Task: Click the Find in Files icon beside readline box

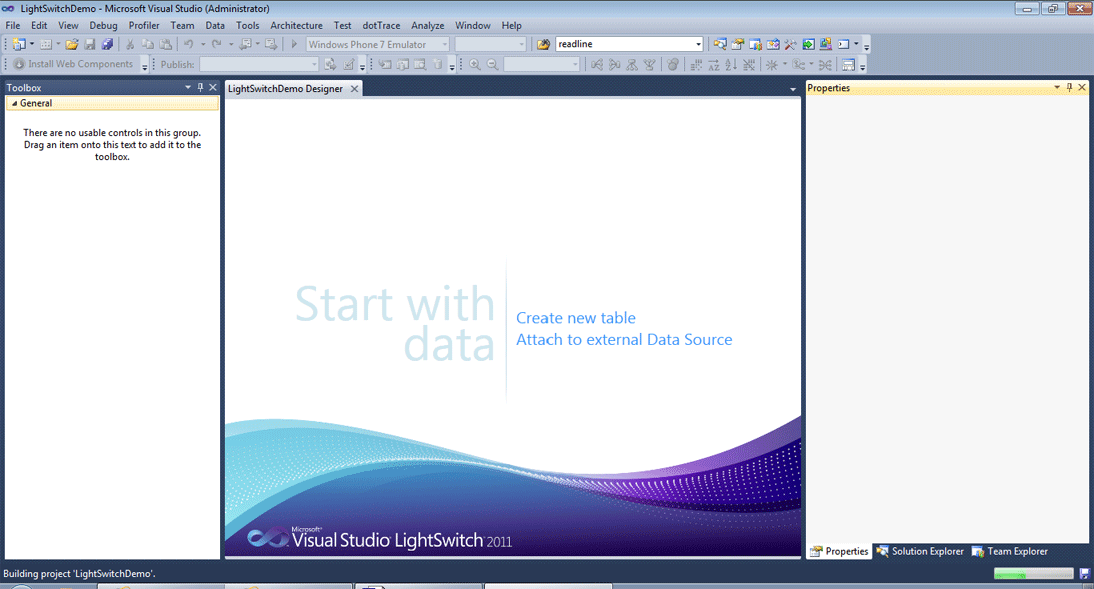Action: [x=544, y=44]
